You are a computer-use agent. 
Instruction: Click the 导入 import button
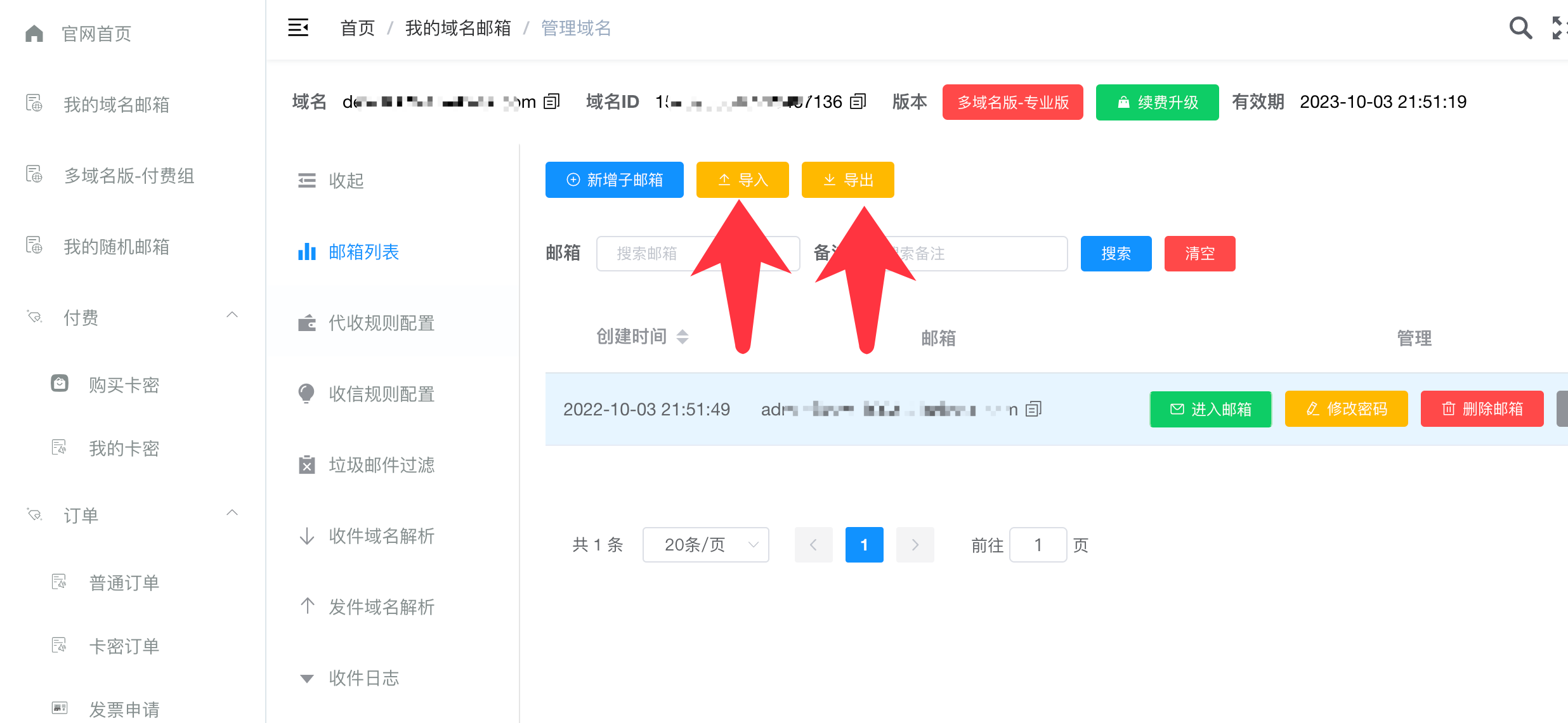(x=742, y=179)
